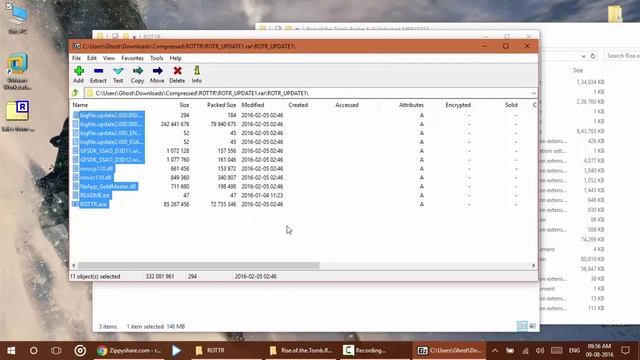Image resolution: width=640 pixels, height=360 pixels.
Task: Open the Windows Start menu
Action: click(x=11, y=350)
